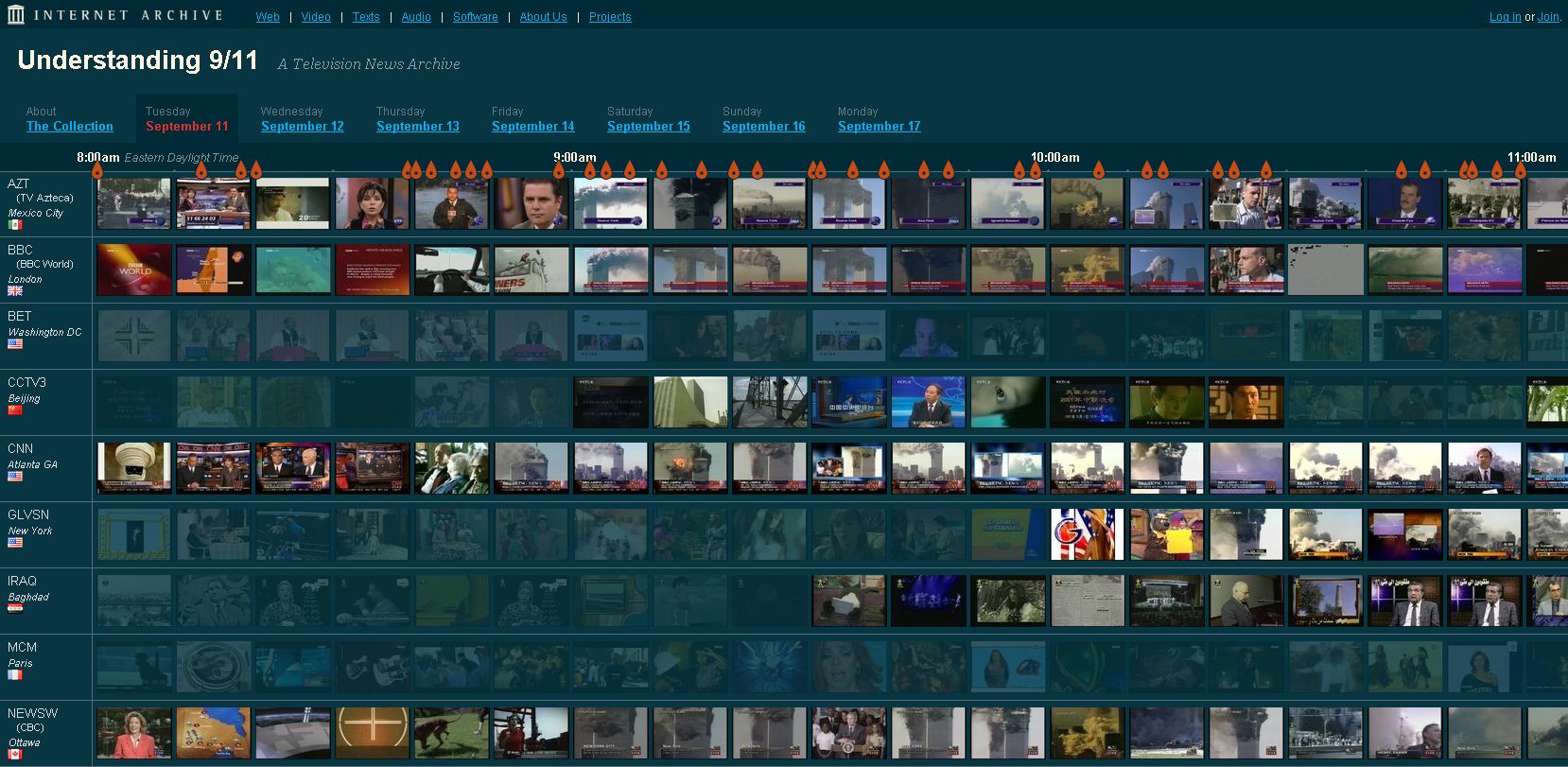Click the Internet Archive building logo icon
This screenshot has width=1568, height=767.
point(15,15)
